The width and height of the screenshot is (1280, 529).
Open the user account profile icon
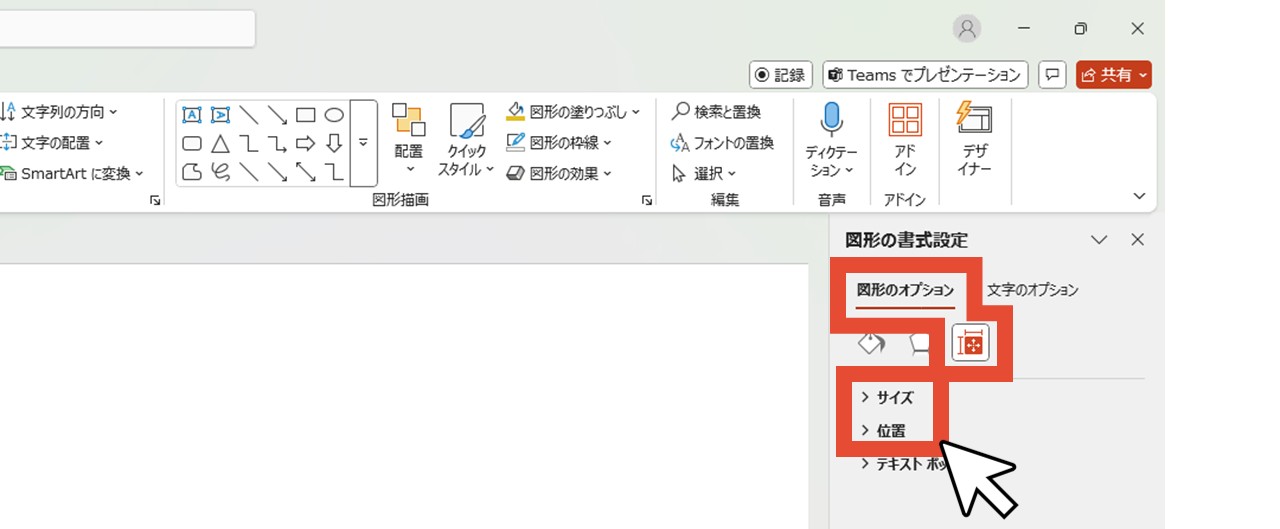[967, 29]
